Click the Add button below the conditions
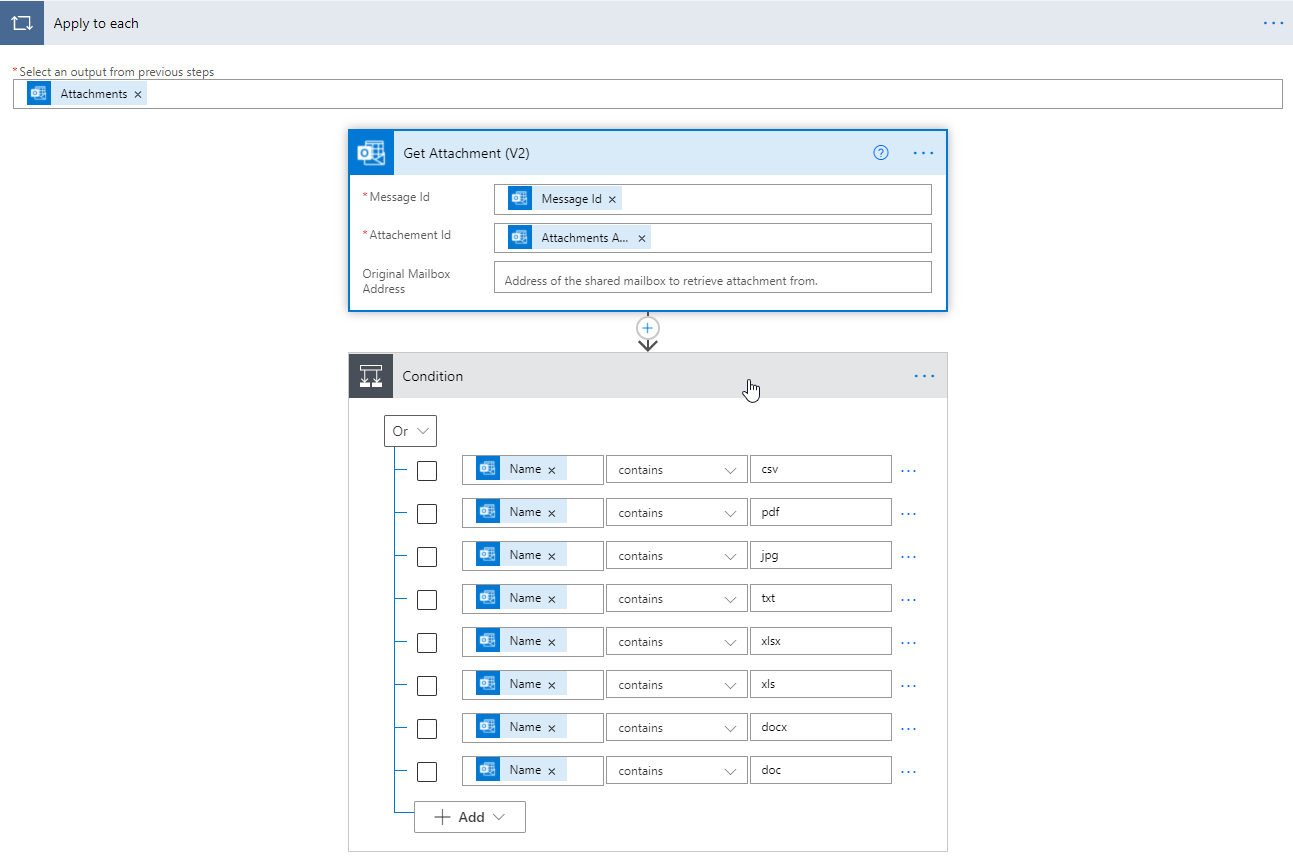The height and width of the screenshot is (859, 1293). (462, 816)
